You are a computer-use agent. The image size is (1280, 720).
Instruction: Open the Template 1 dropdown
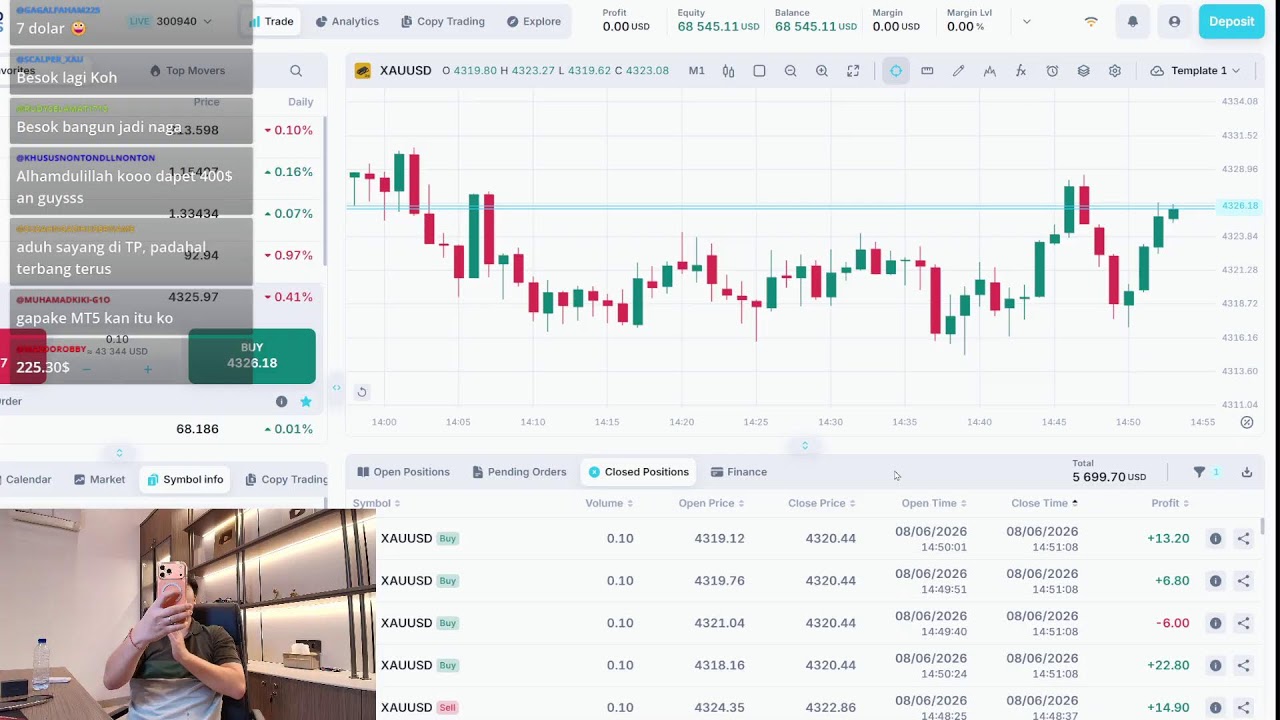(1196, 71)
